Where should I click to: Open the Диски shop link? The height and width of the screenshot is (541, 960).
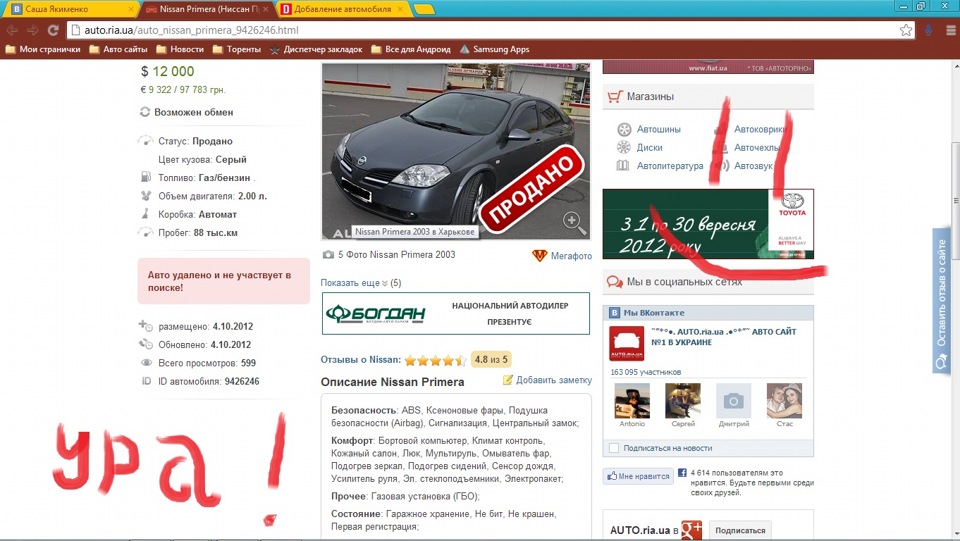click(649, 147)
